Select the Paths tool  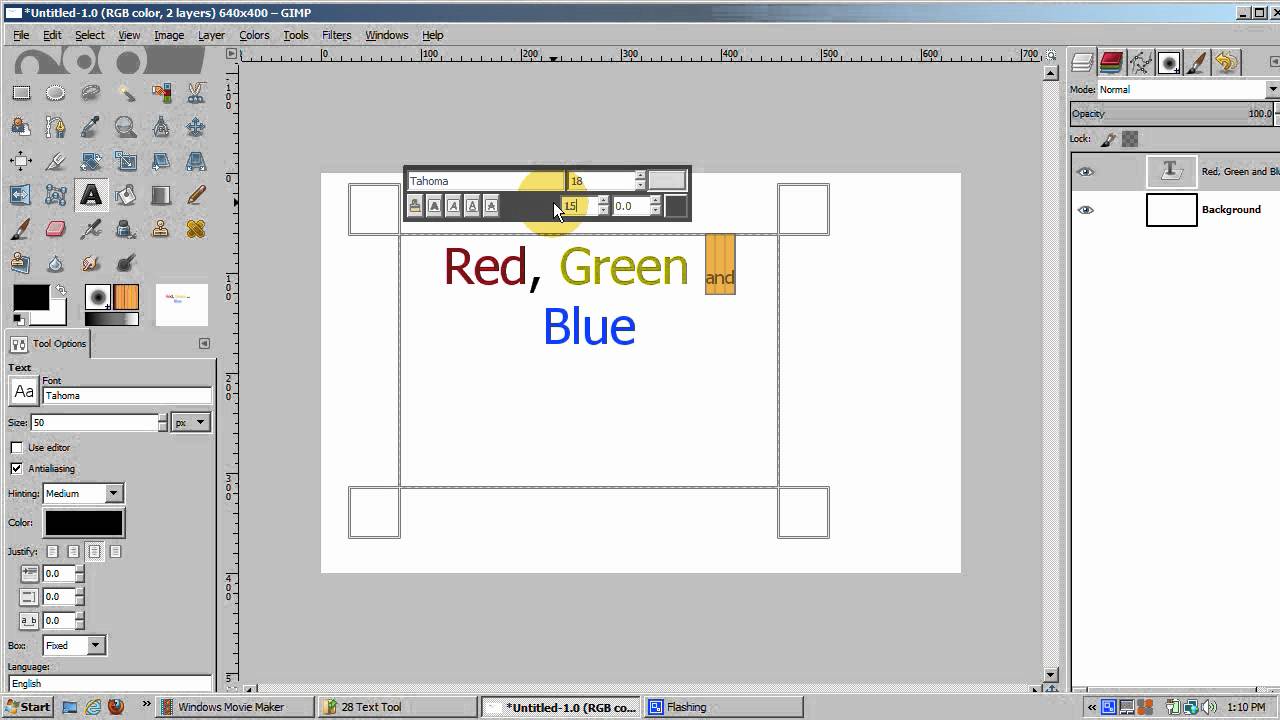tap(56, 127)
